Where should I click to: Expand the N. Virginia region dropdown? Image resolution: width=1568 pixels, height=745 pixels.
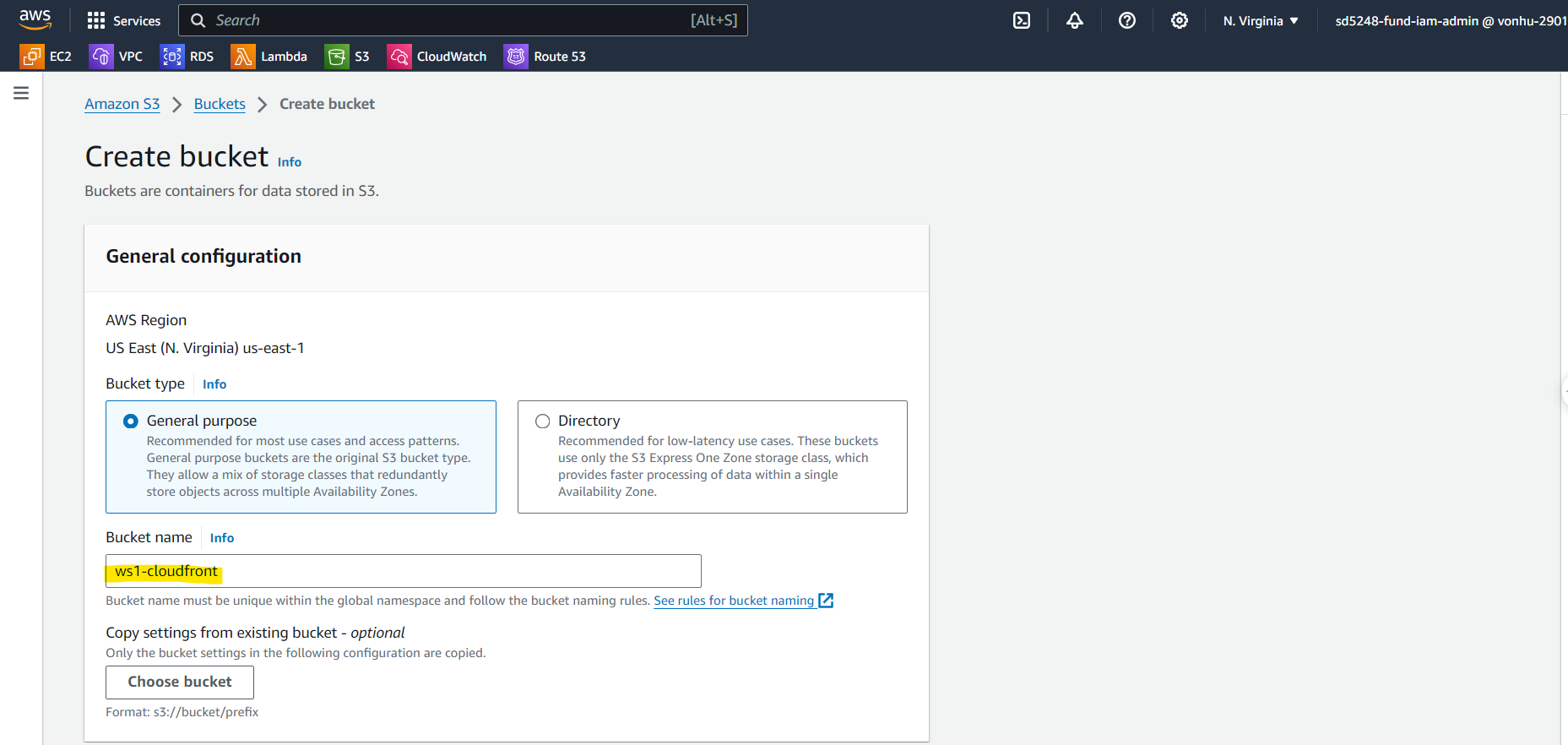tap(1260, 20)
